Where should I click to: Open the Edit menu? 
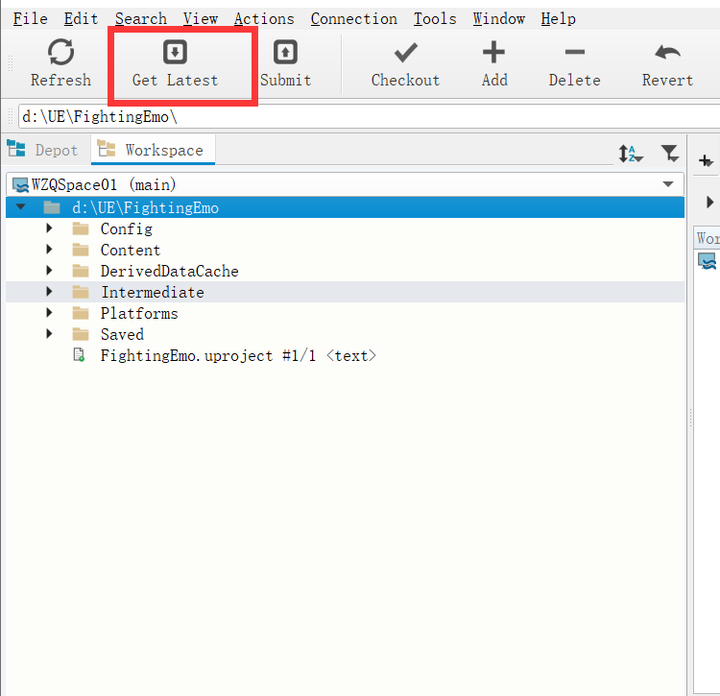[81, 19]
